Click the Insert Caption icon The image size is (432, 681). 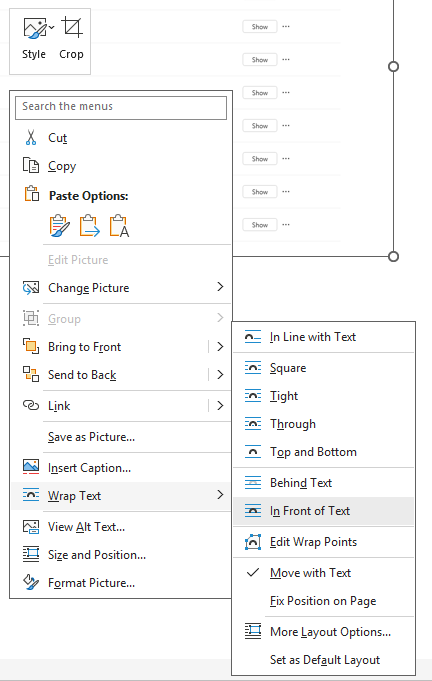pos(31,467)
